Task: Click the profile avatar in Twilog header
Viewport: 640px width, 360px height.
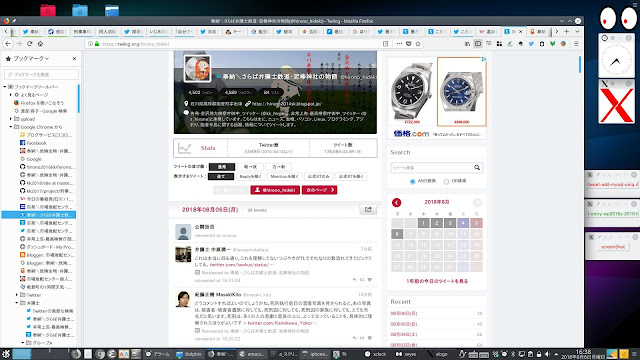Action: click(197, 69)
